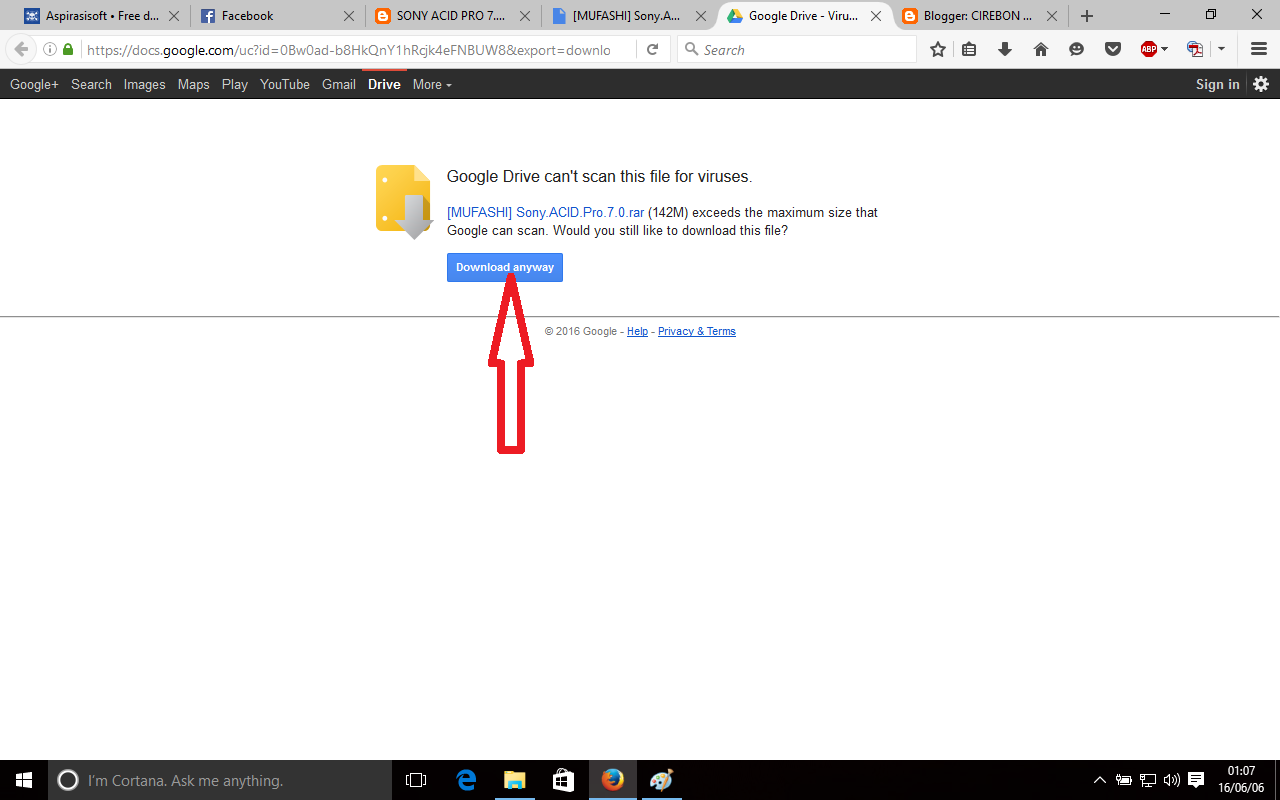The height and width of the screenshot is (800, 1280).
Task: Open Play in Google bar
Action: (235, 84)
